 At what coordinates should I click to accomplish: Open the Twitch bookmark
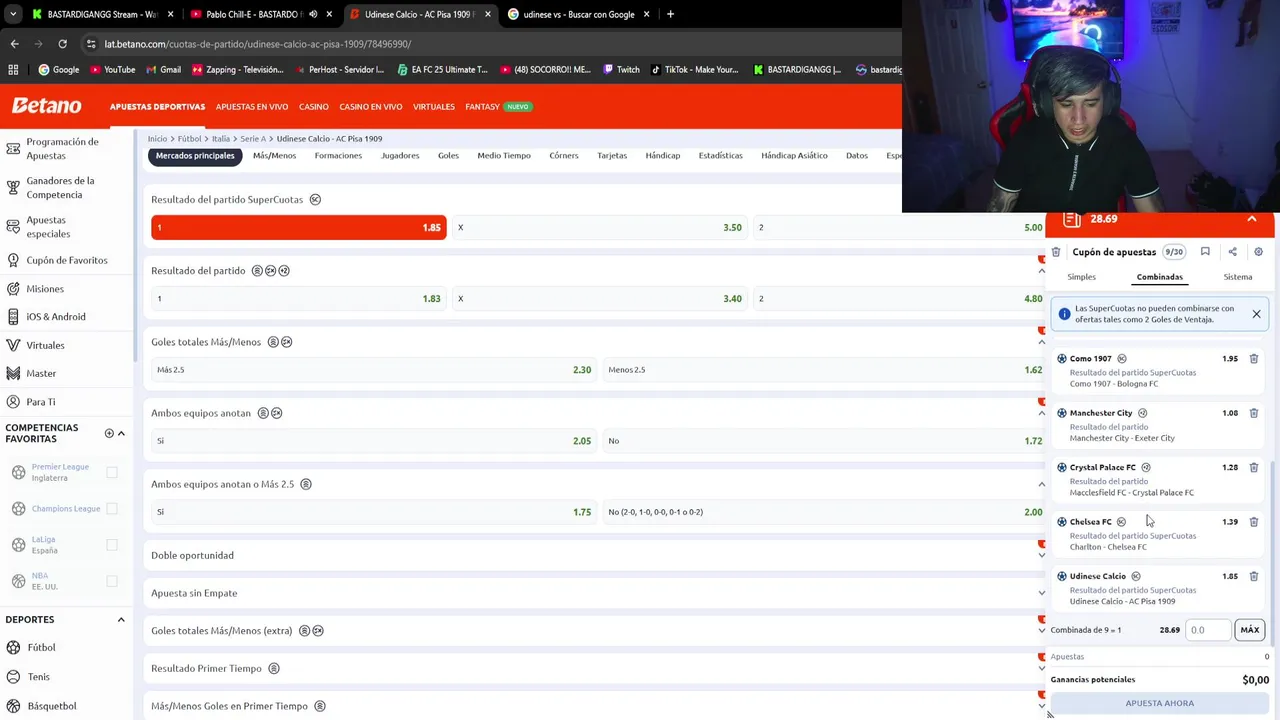click(621, 70)
